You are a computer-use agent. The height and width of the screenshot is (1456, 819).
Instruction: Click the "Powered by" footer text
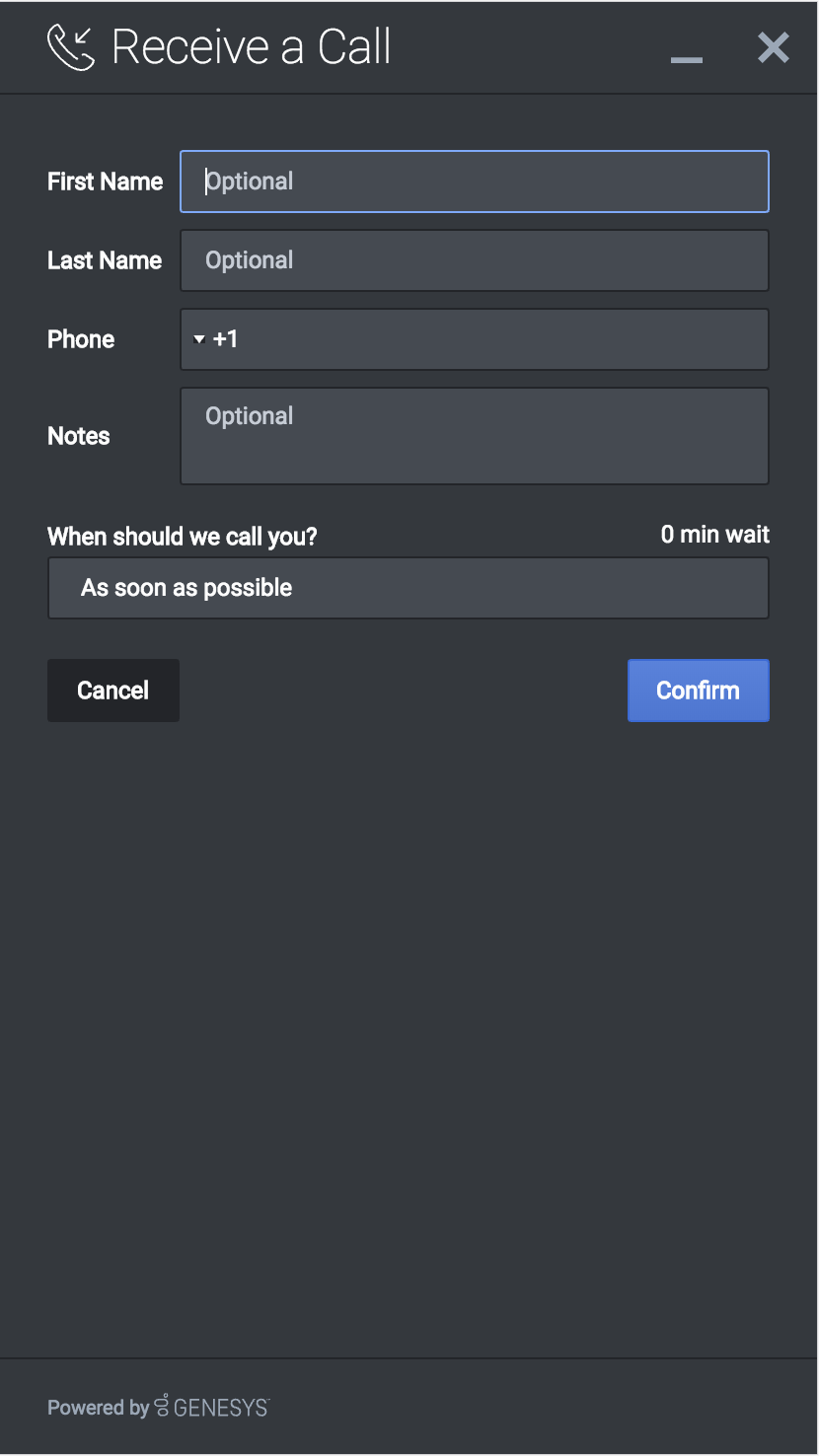pyautogui.click(x=98, y=1408)
